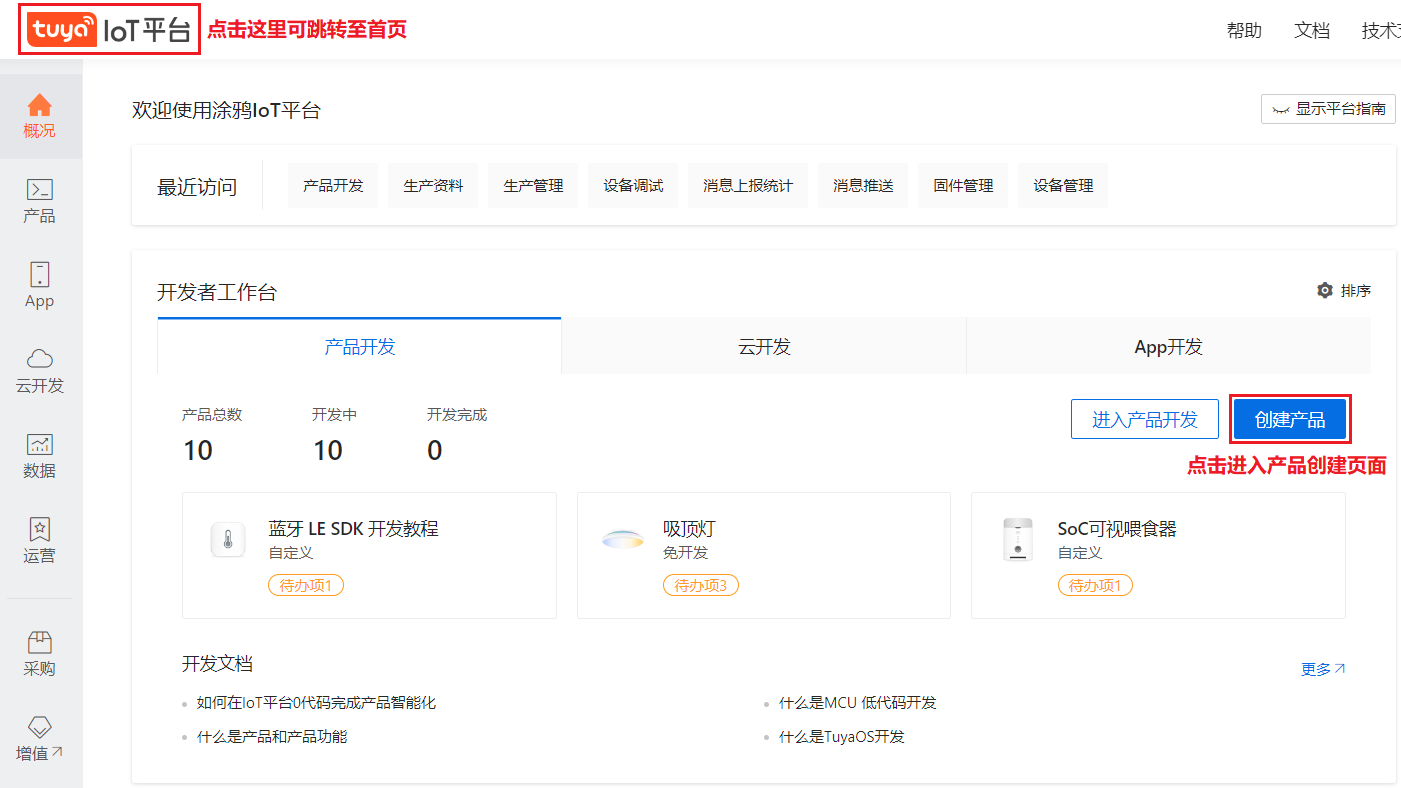Open the 运营 sidebar section

pyautogui.click(x=40, y=541)
